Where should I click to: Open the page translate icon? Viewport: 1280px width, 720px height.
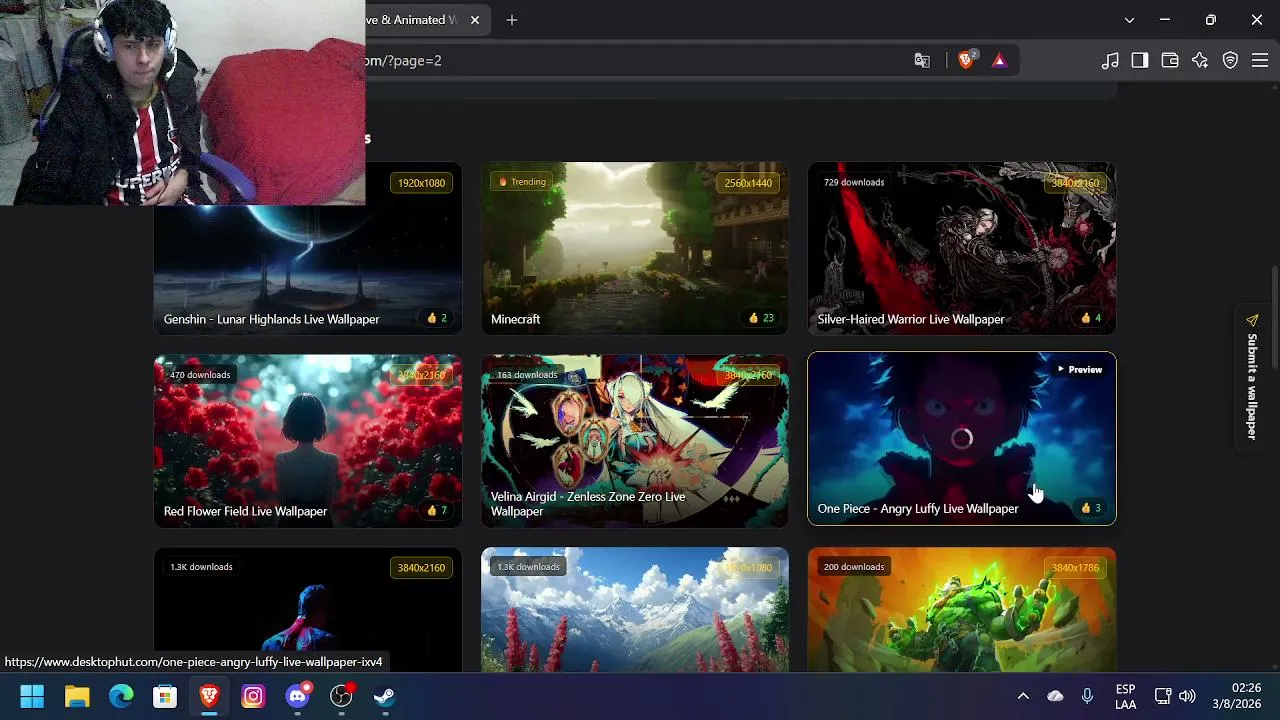922,60
